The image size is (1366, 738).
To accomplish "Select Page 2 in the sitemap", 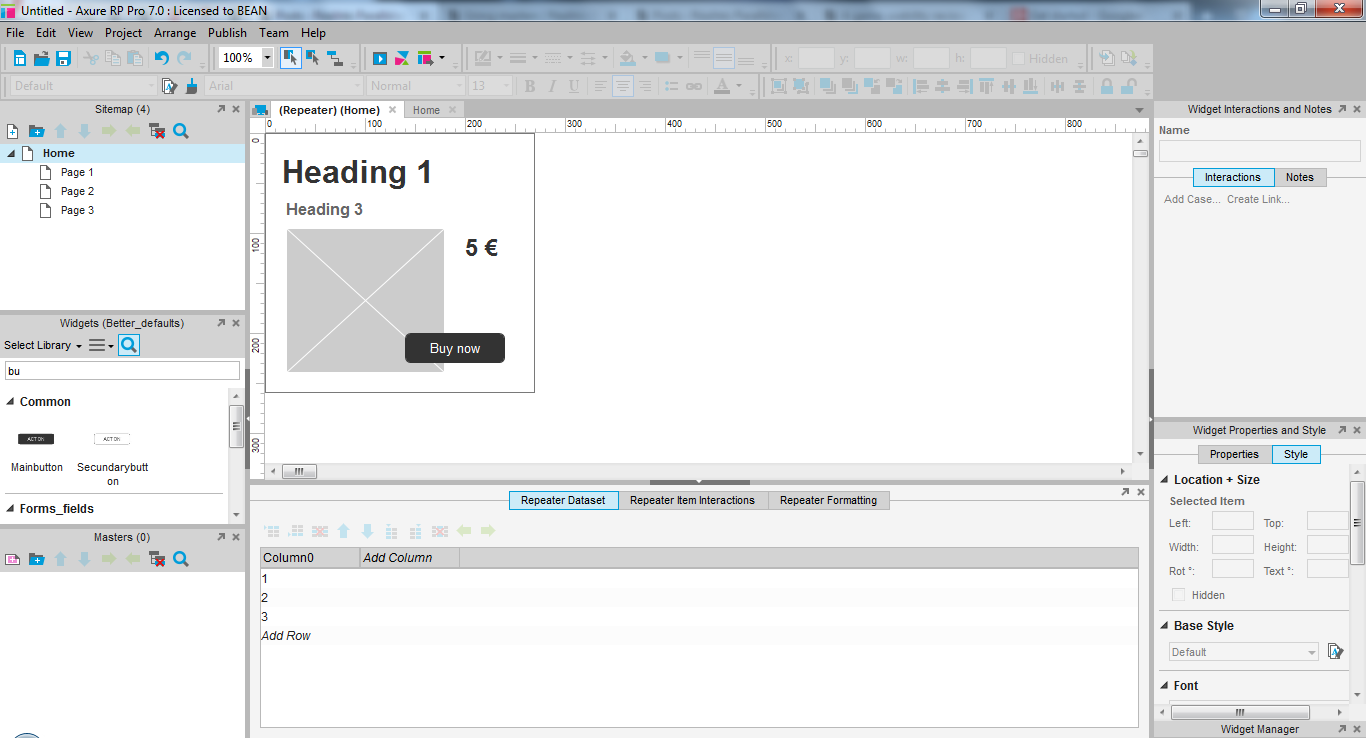I will 77,191.
